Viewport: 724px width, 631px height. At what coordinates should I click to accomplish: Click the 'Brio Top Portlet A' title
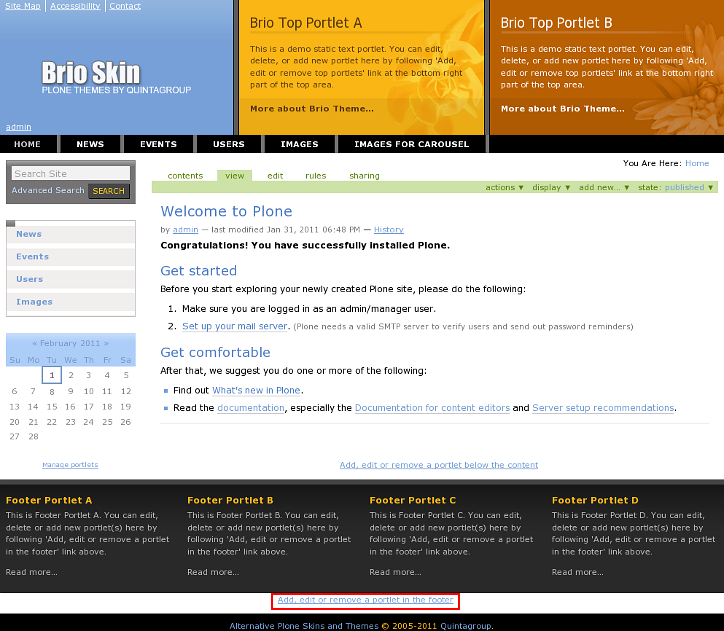tap(306, 23)
